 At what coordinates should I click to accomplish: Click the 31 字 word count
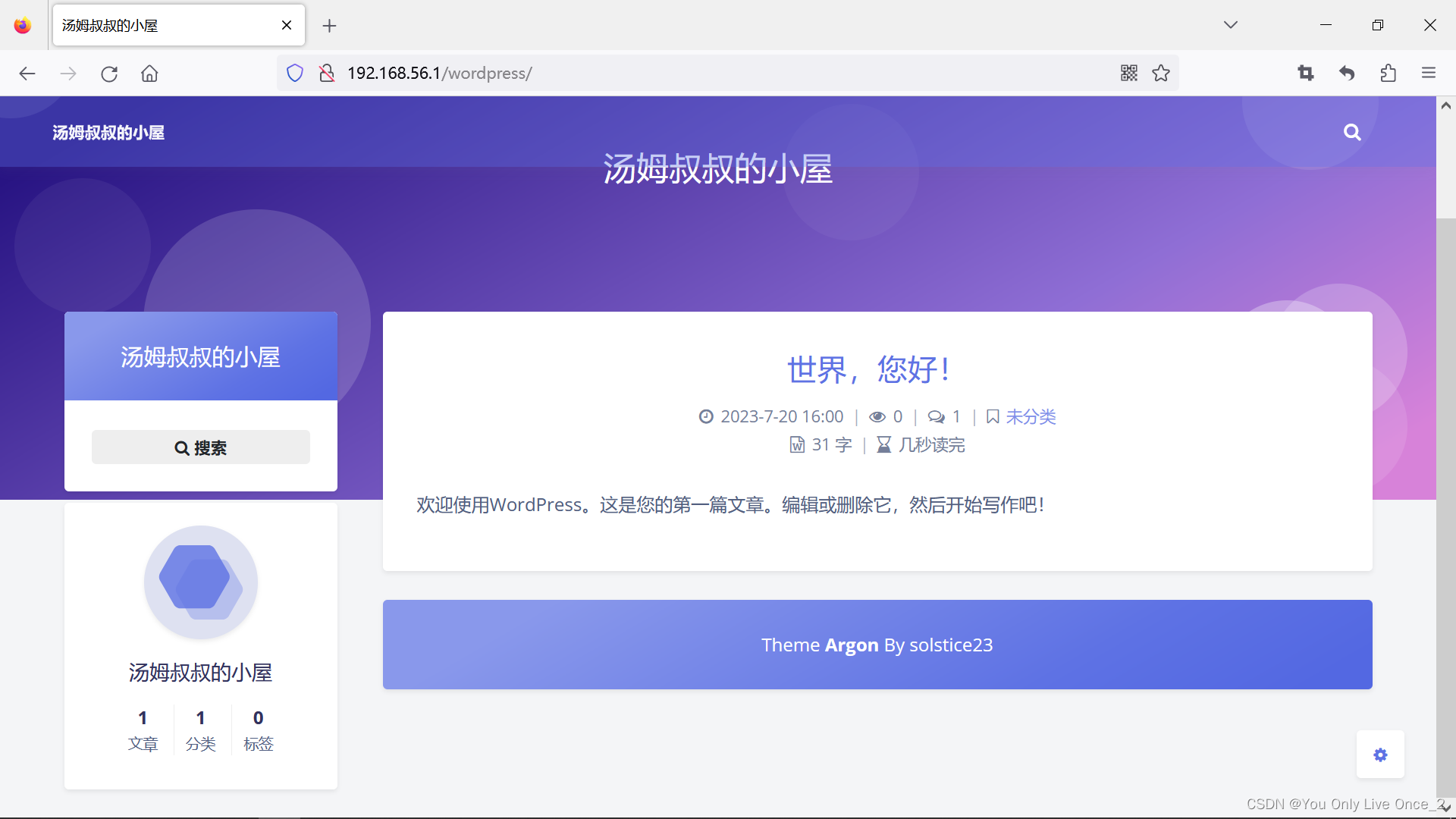(832, 445)
